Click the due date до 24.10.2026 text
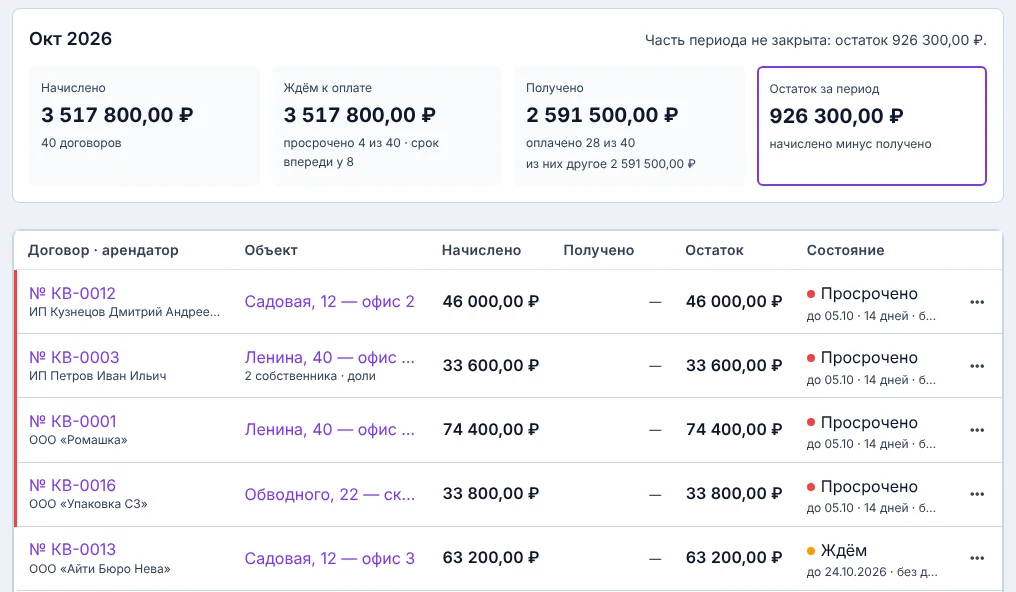1016x592 pixels. coord(846,573)
